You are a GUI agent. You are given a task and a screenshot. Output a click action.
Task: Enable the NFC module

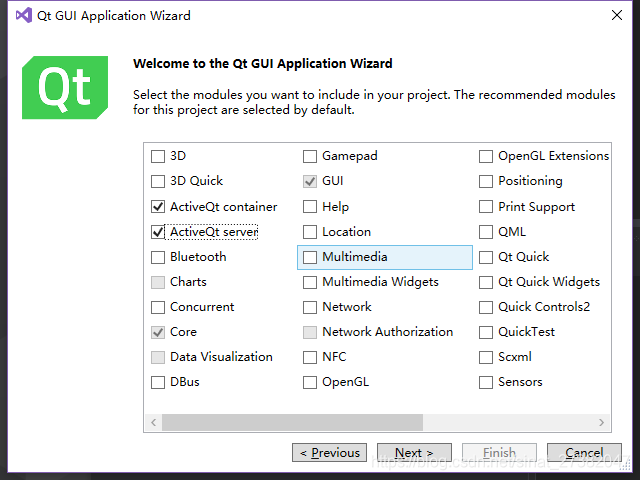click(310, 357)
